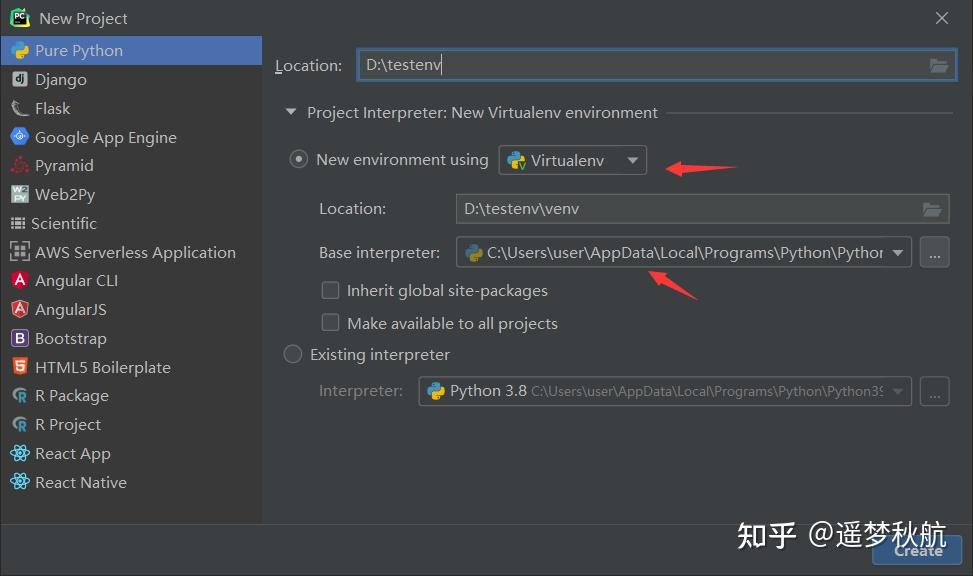This screenshot has width=973, height=576.
Task: Click the HTML5 Boilerplate icon
Action: tap(20, 366)
